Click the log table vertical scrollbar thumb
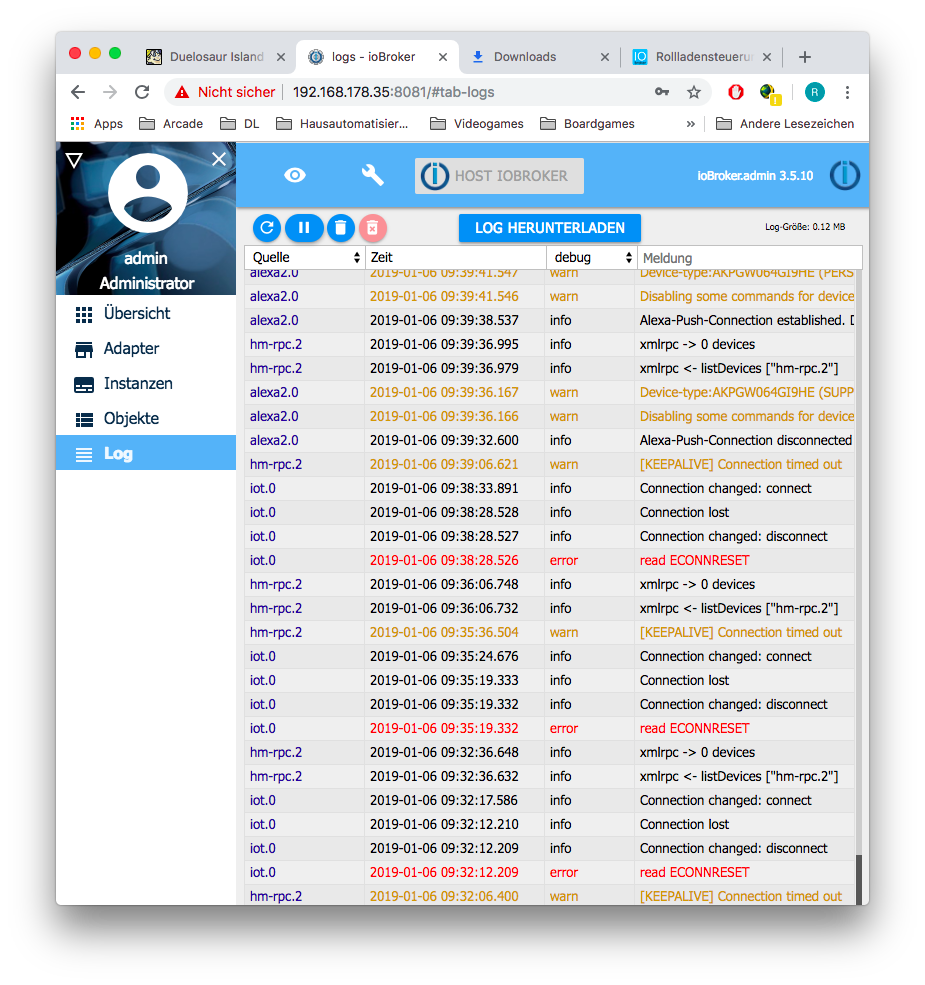Screen dimensions: 925x985 point(858,879)
